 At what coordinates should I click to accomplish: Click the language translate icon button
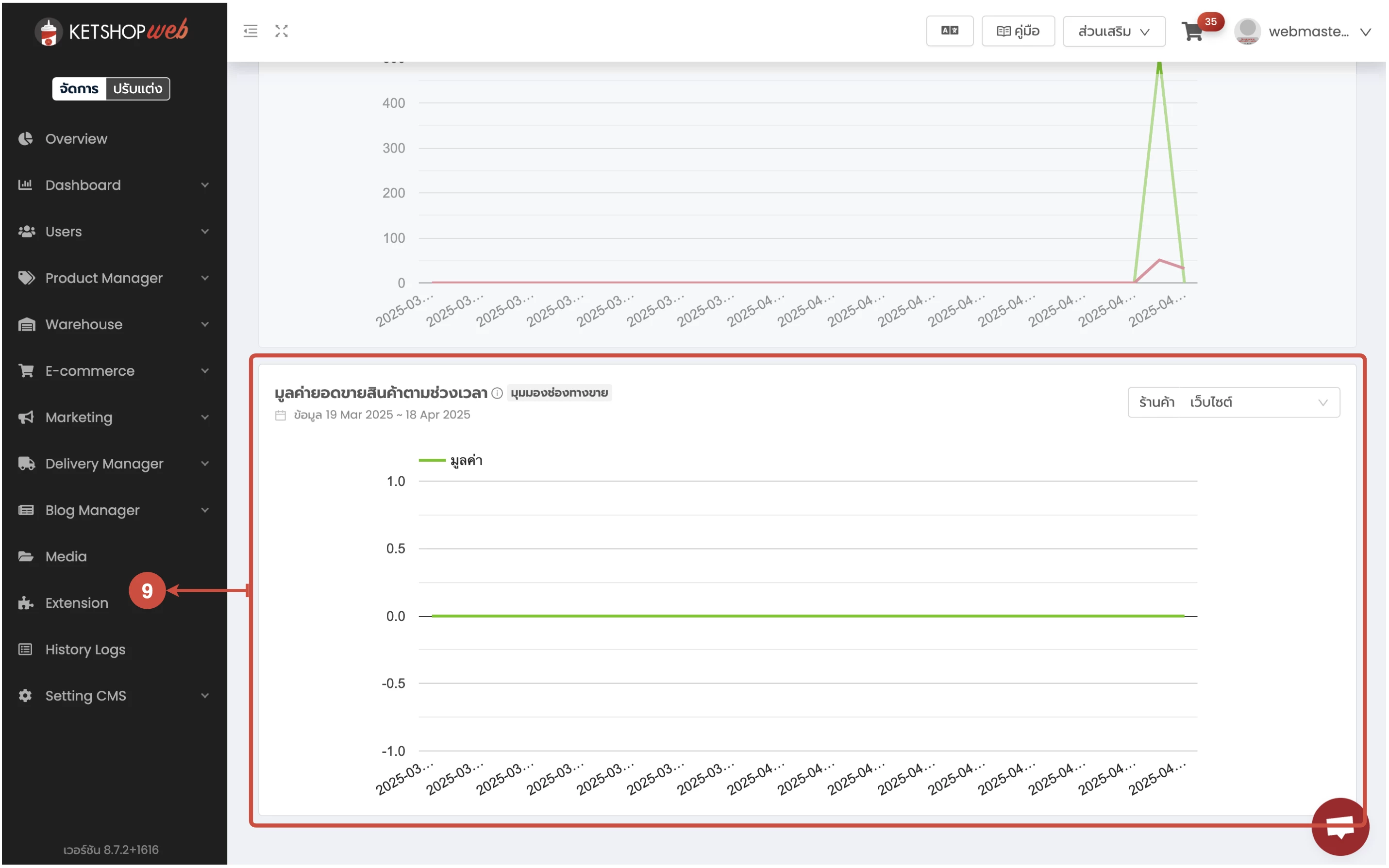click(x=951, y=31)
